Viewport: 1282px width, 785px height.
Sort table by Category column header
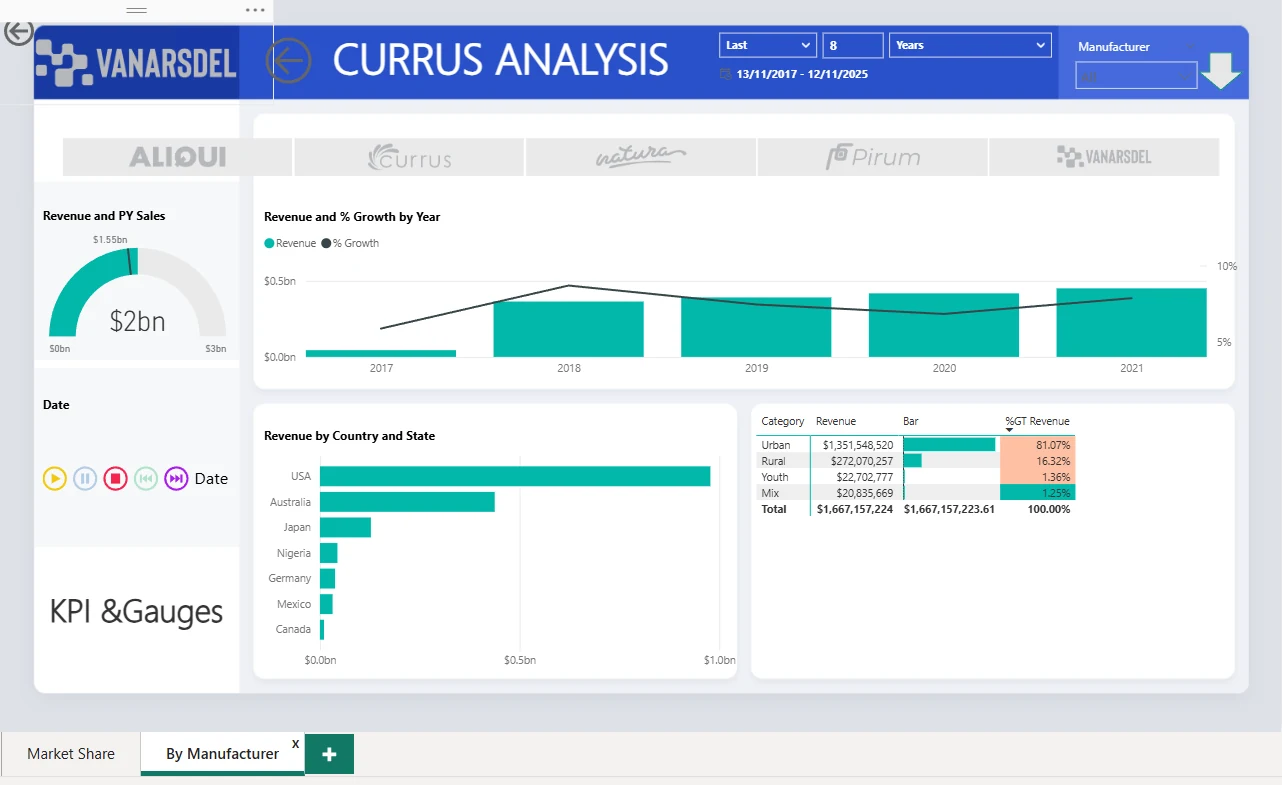click(x=782, y=421)
